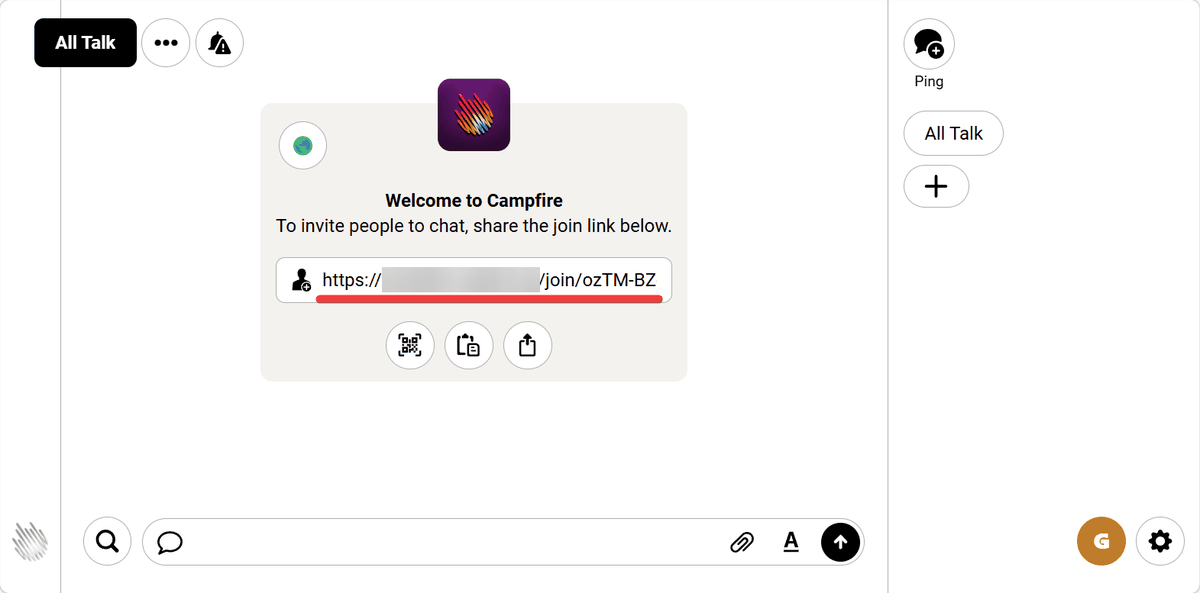
Task: Click the speech bubble icon in composer
Action: coord(170,542)
